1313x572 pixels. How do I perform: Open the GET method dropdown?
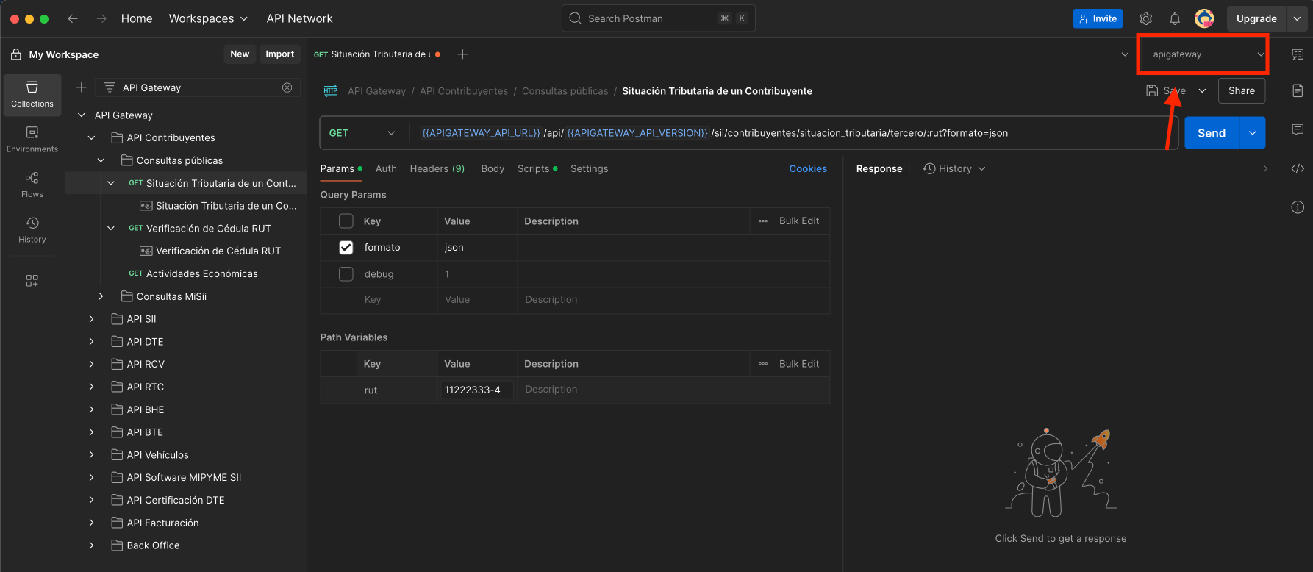(363, 133)
